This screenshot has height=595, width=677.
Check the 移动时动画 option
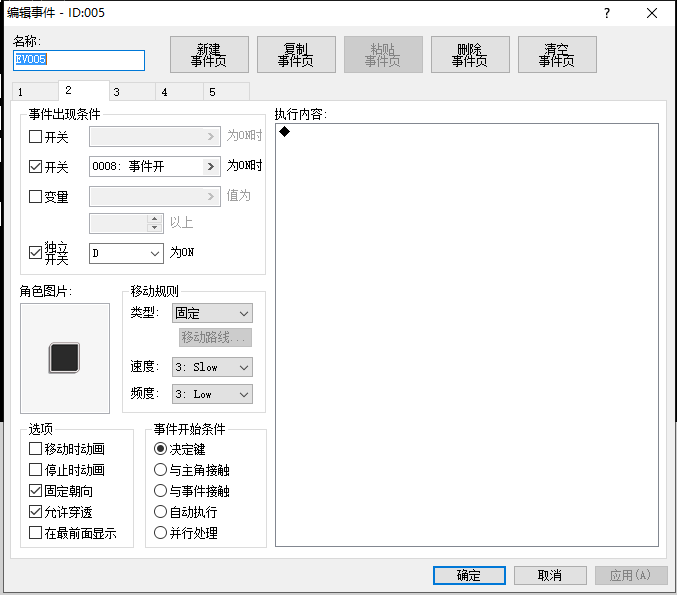(x=35, y=449)
